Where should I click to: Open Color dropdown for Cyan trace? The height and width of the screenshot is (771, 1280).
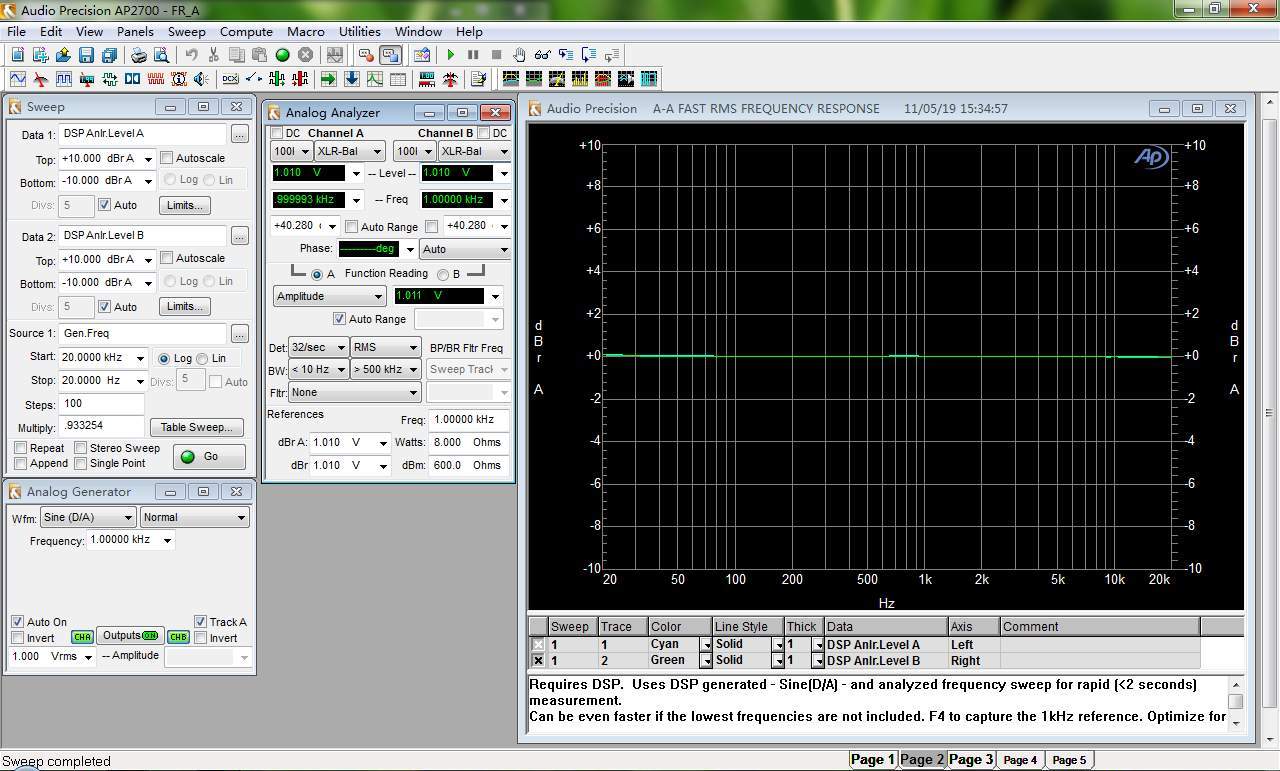(706, 645)
